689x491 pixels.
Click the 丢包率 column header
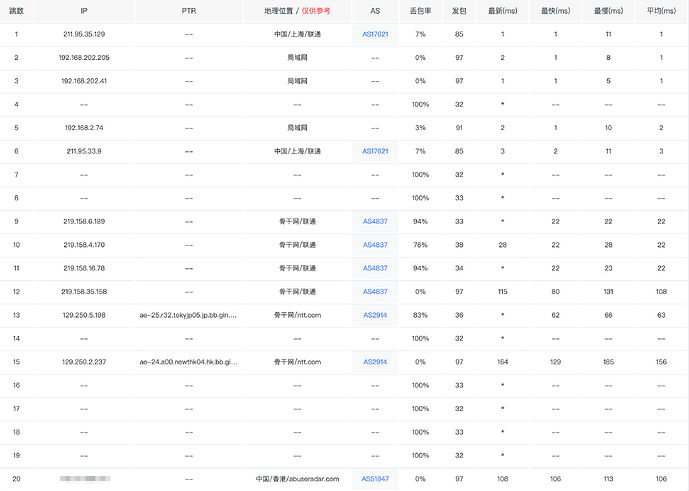(421, 11)
